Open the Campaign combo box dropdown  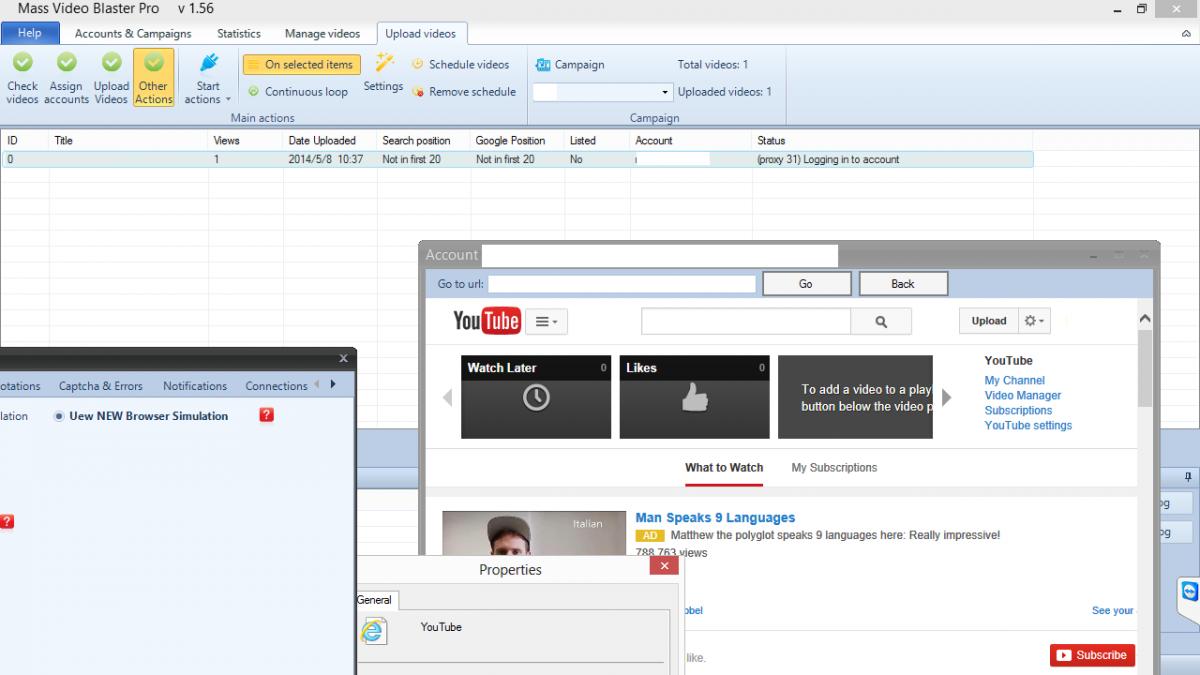pyautogui.click(x=666, y=92)
